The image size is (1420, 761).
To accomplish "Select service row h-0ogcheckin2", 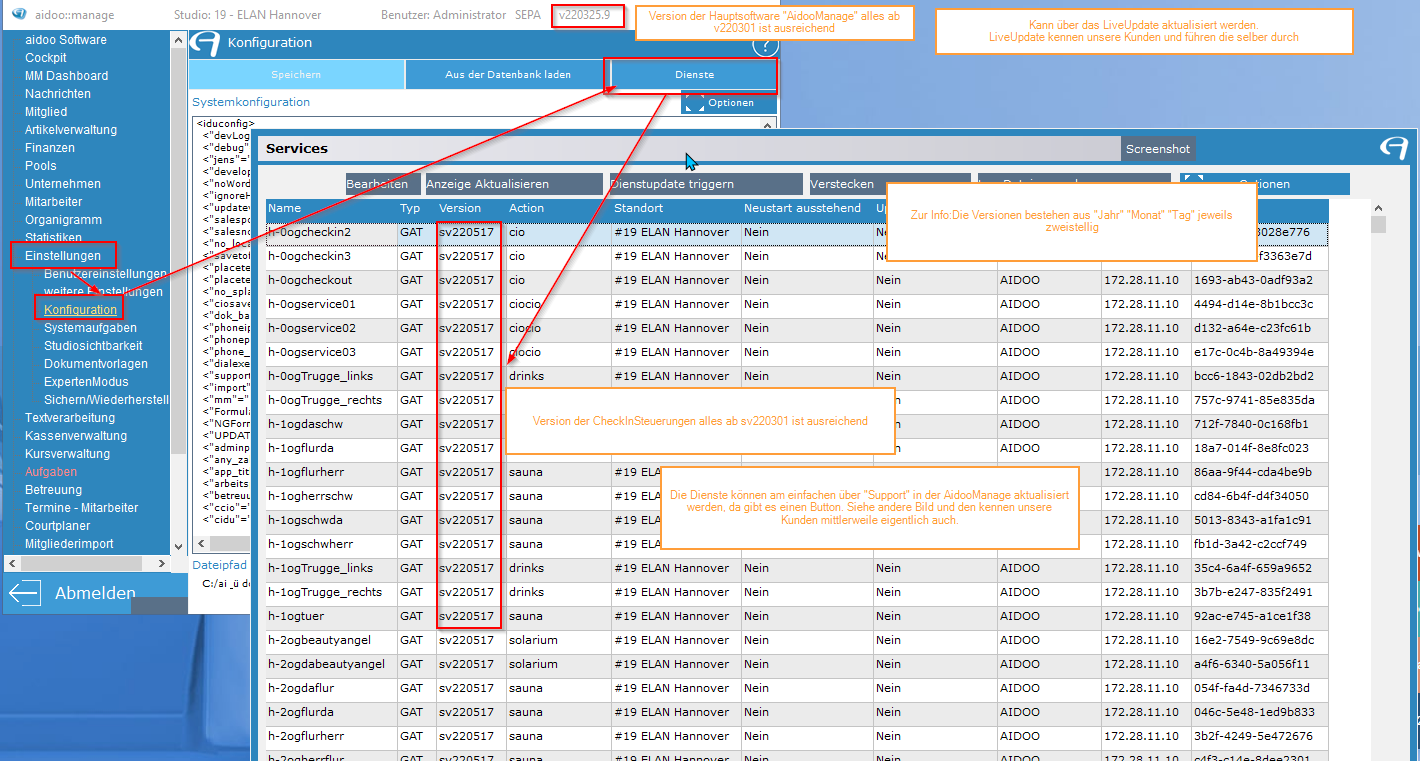I will (797, 232).
